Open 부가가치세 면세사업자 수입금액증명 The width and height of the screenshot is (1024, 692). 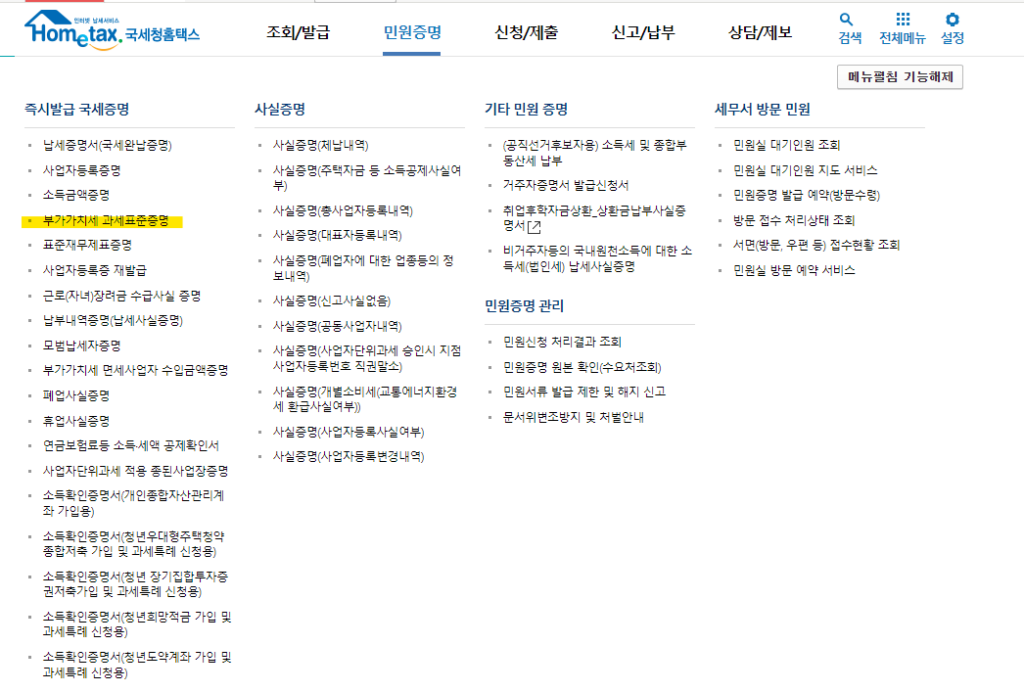135,370
